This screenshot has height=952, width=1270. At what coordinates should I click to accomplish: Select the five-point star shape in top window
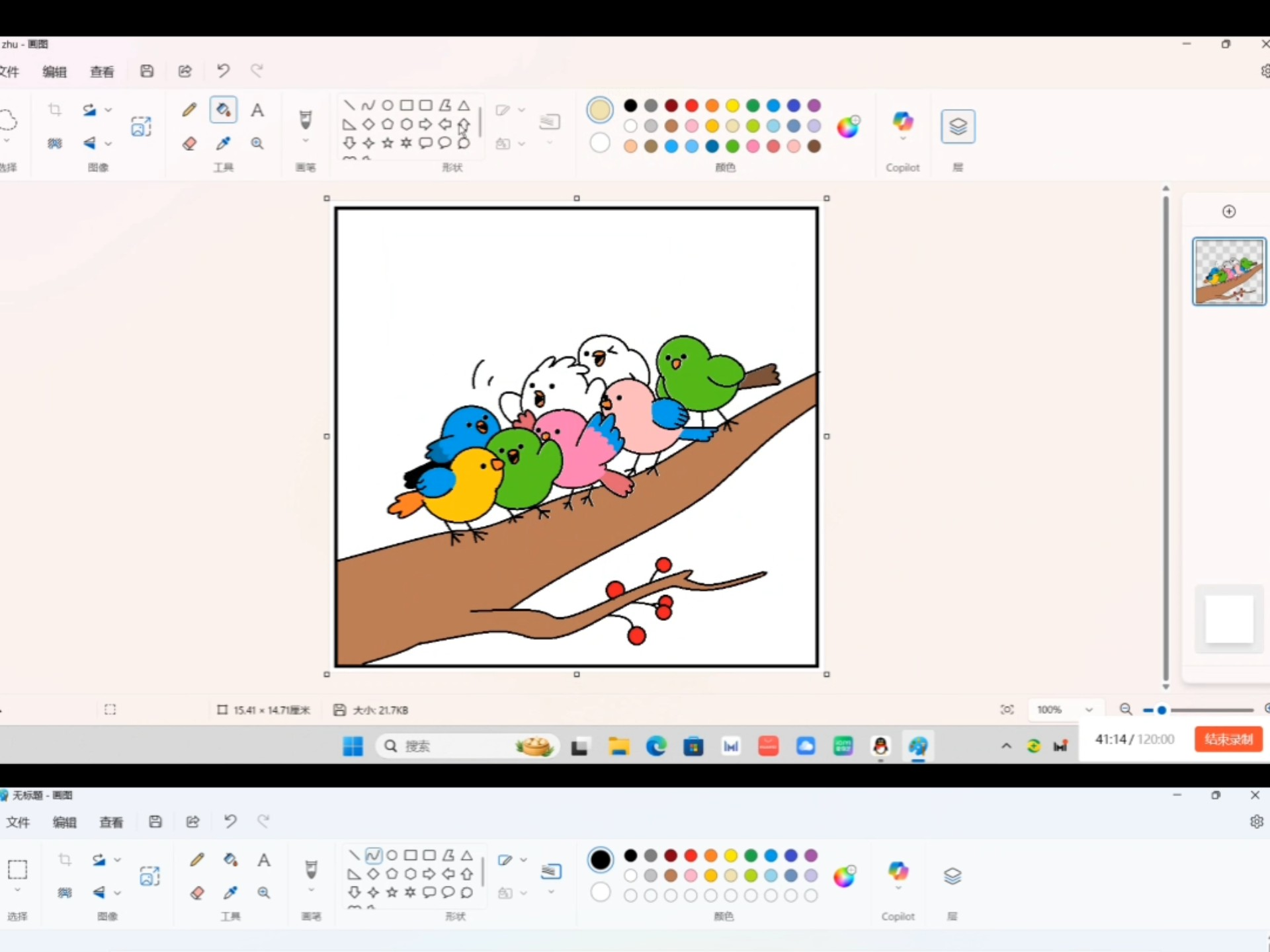[x=388, y=143]
